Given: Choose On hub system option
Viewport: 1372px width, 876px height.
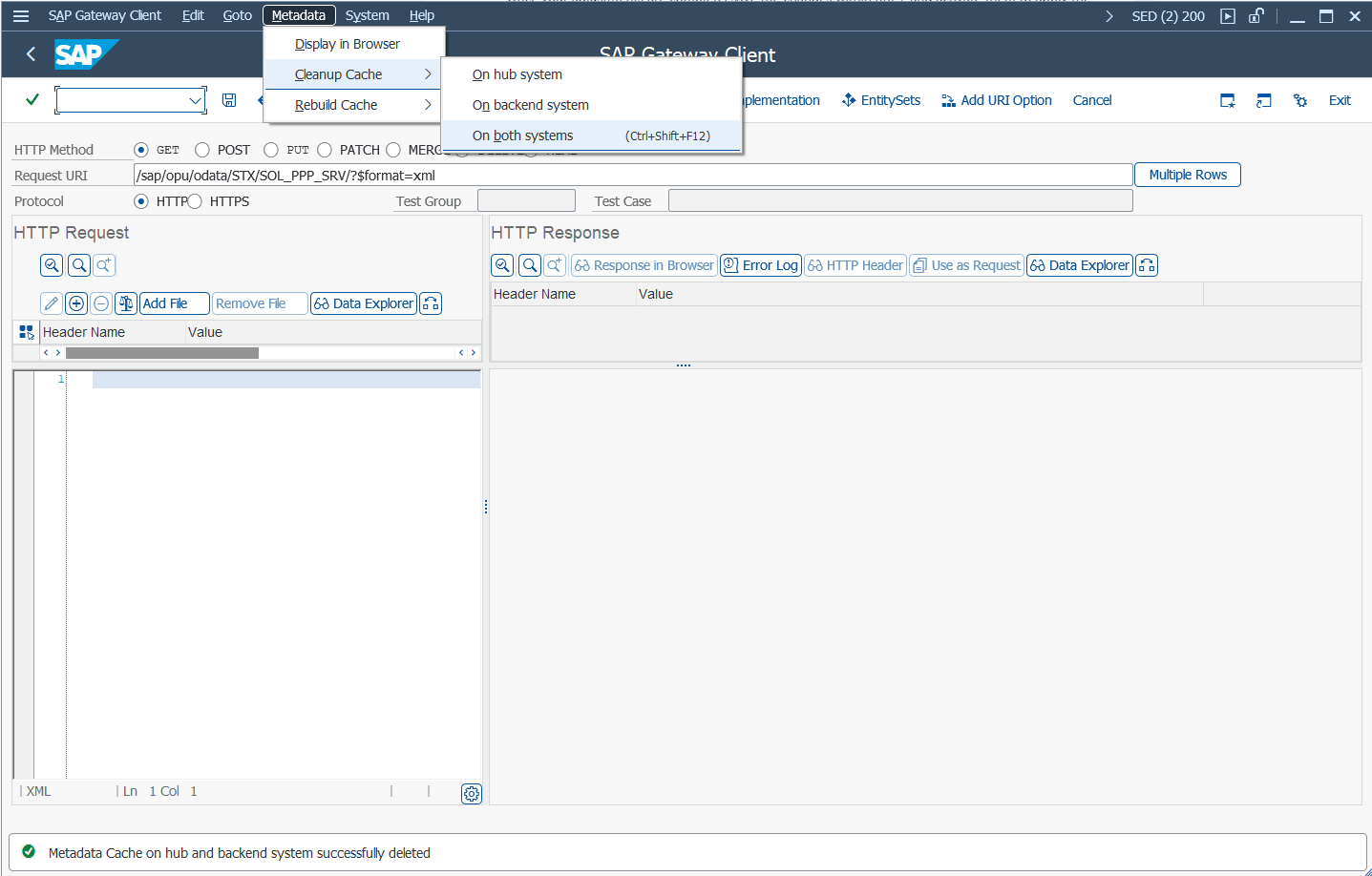Looking at the screenshot, I should [x=591, y=74].
